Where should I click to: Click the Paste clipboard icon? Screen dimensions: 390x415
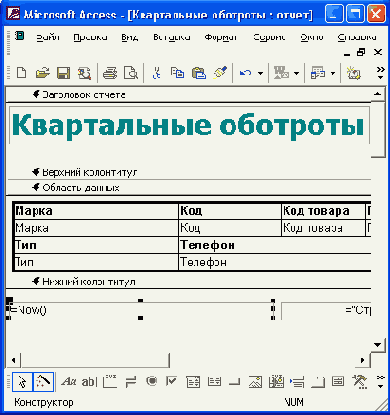point(199,72)
